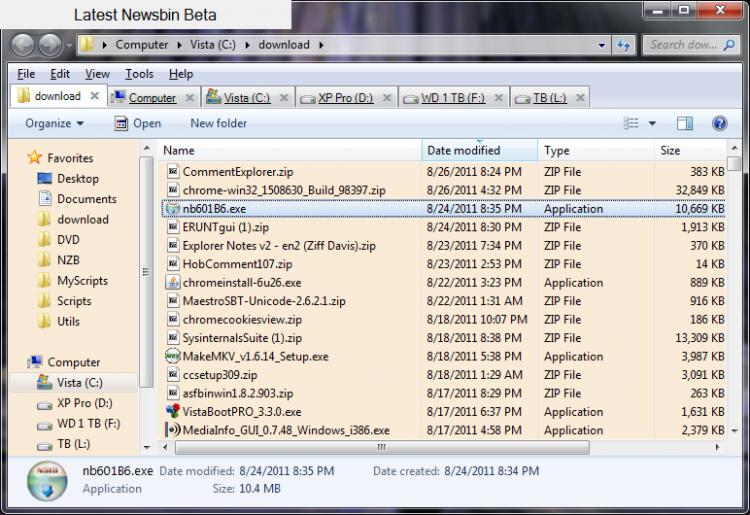Click the MediaInfo GUI exe icon
Image resolution: width=750 pixels, height=515 pixels.
172,430
